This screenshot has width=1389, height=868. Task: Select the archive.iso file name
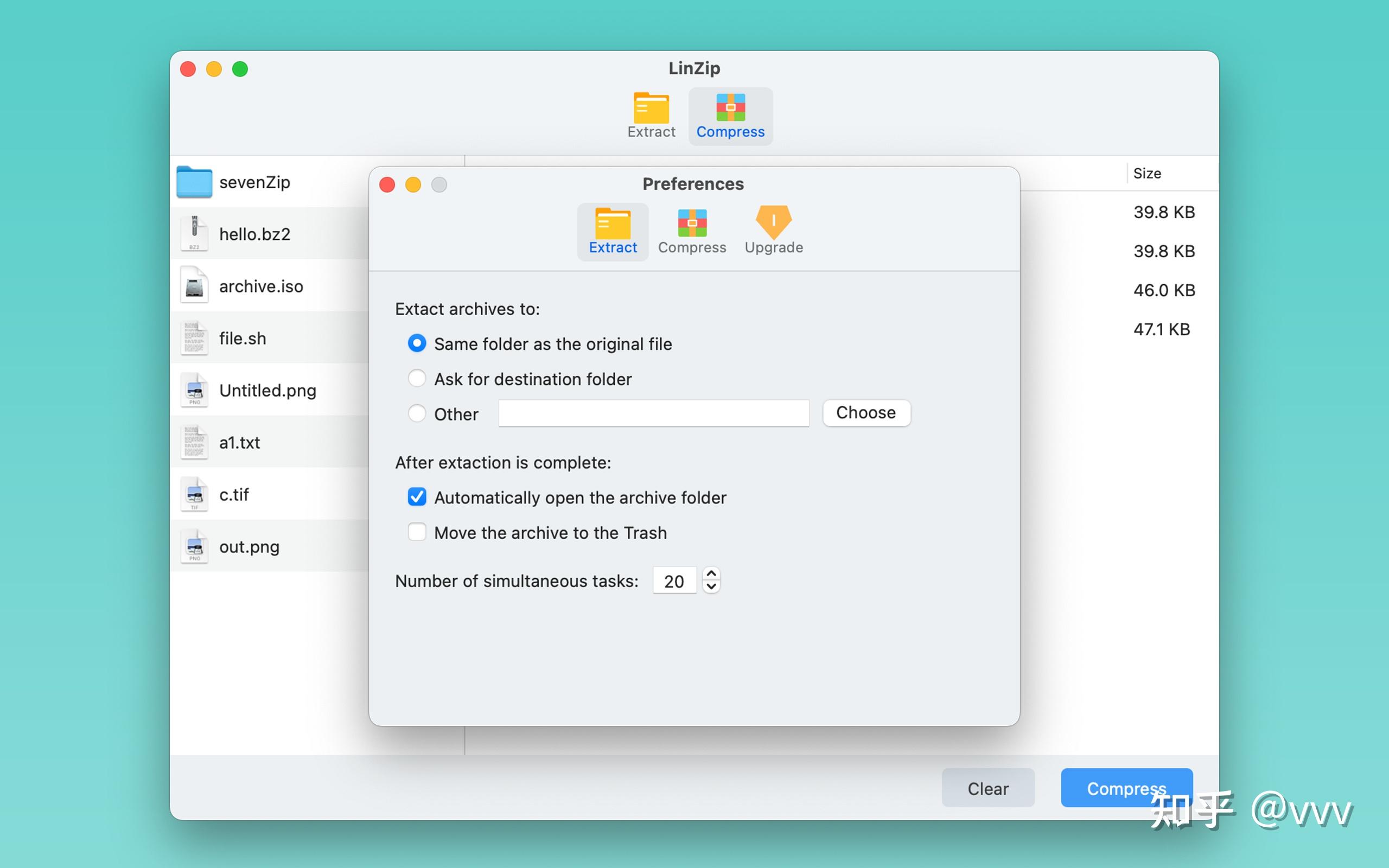coord(261,286)
